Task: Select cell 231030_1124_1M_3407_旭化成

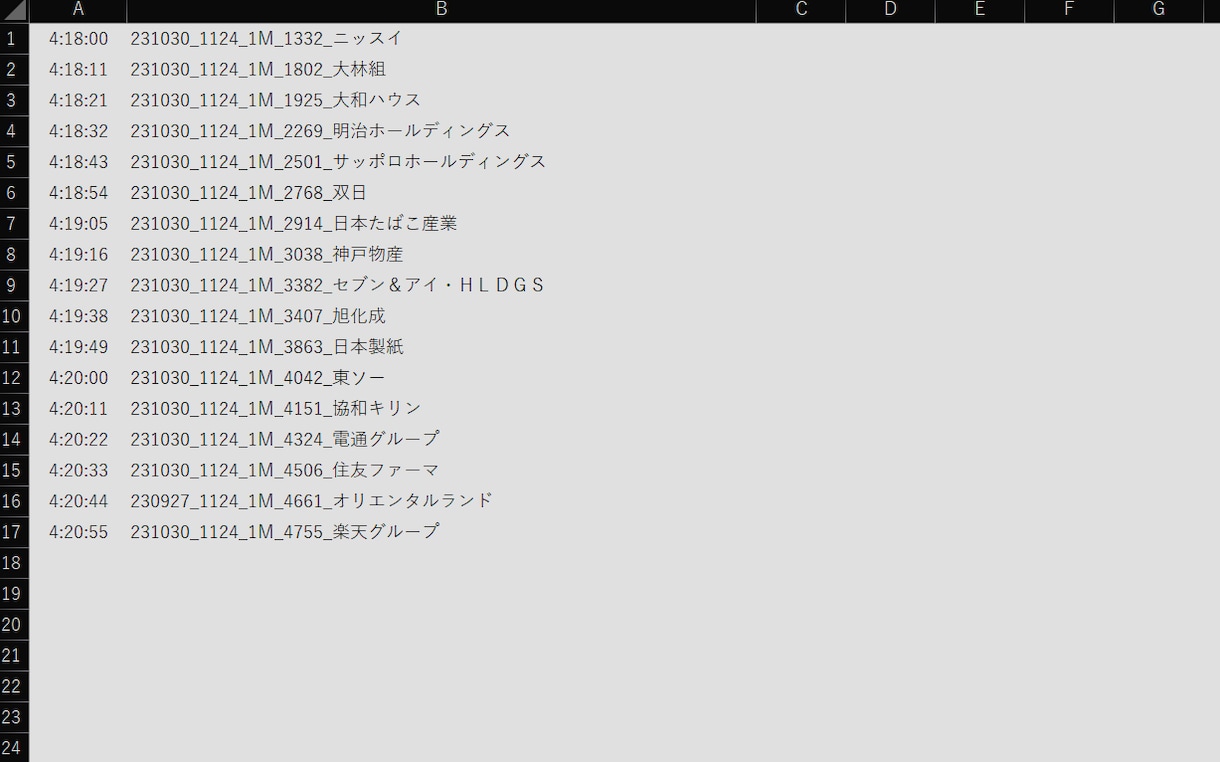Action: (x=442, y=316)
